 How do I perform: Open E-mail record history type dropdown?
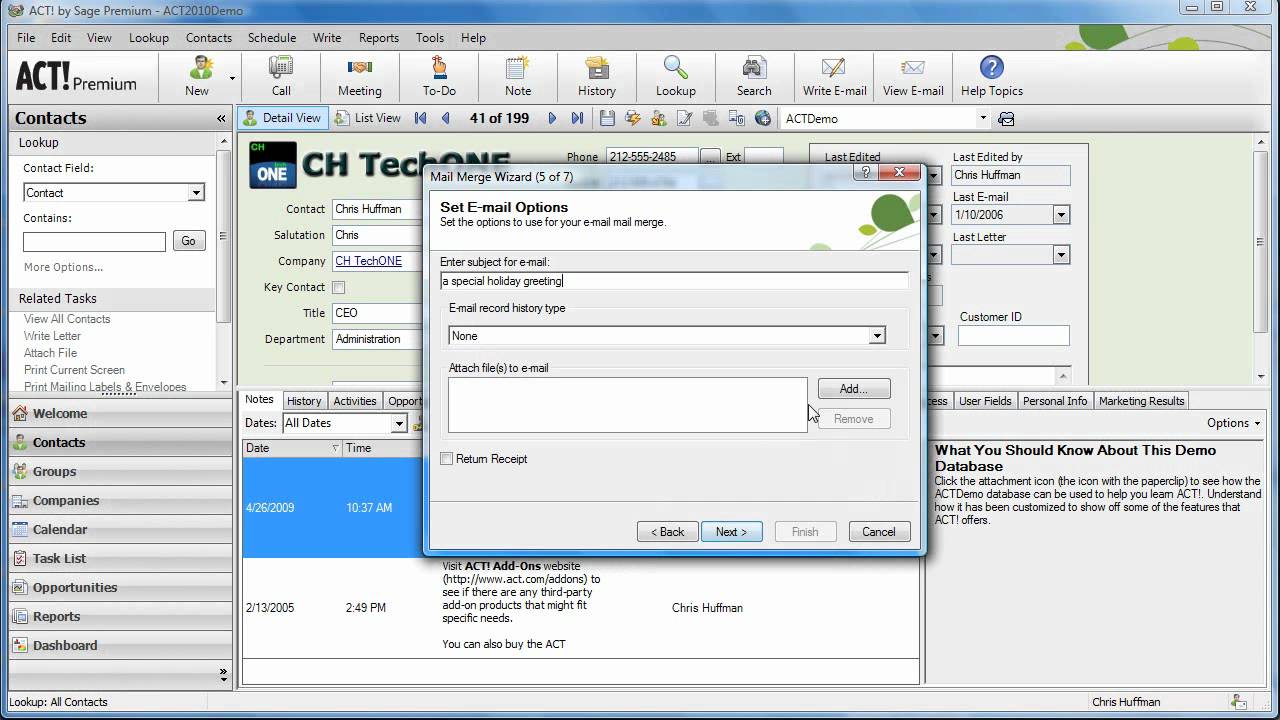pos(877,336)
